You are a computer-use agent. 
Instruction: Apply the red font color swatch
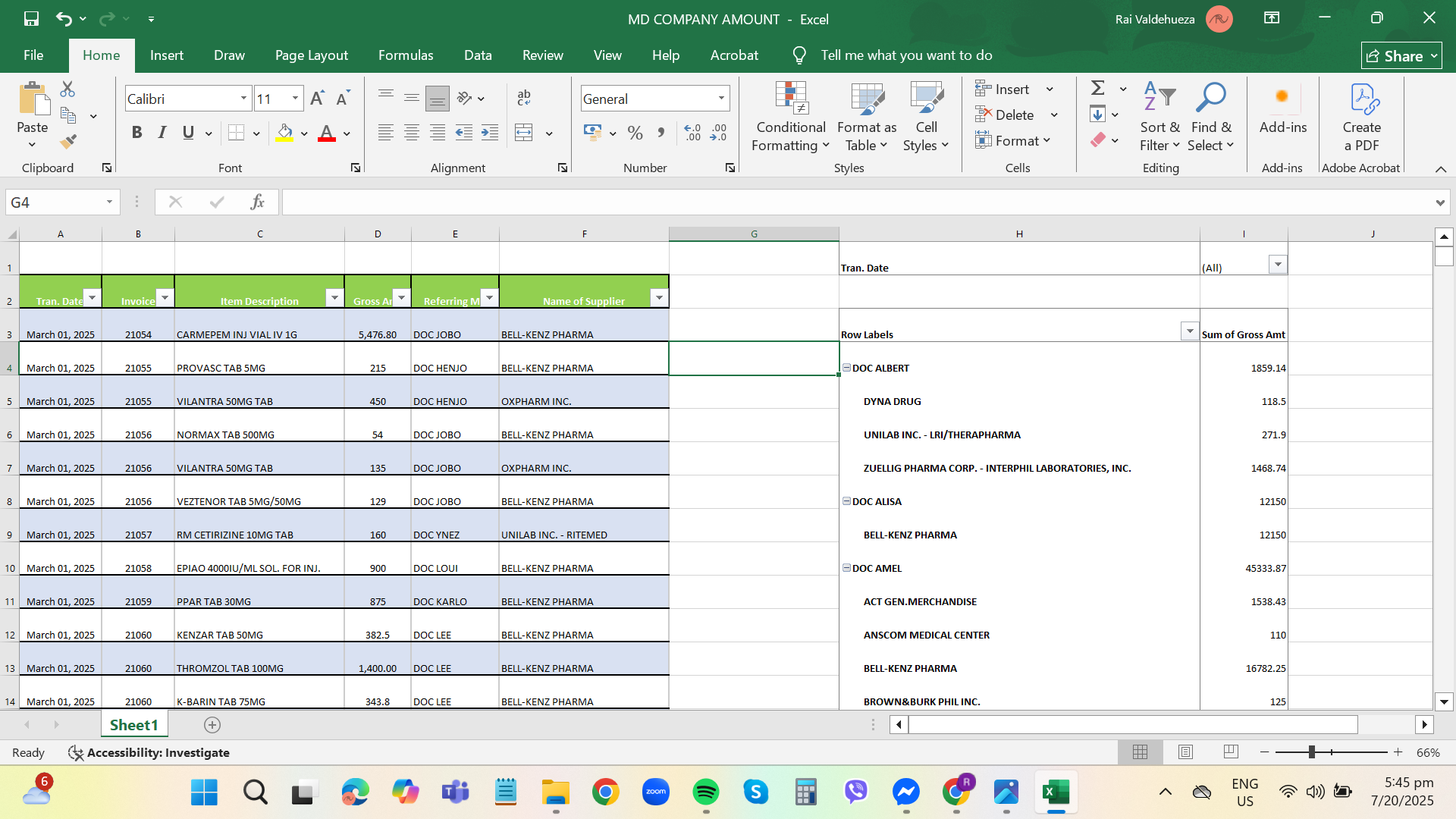(327, 133)
